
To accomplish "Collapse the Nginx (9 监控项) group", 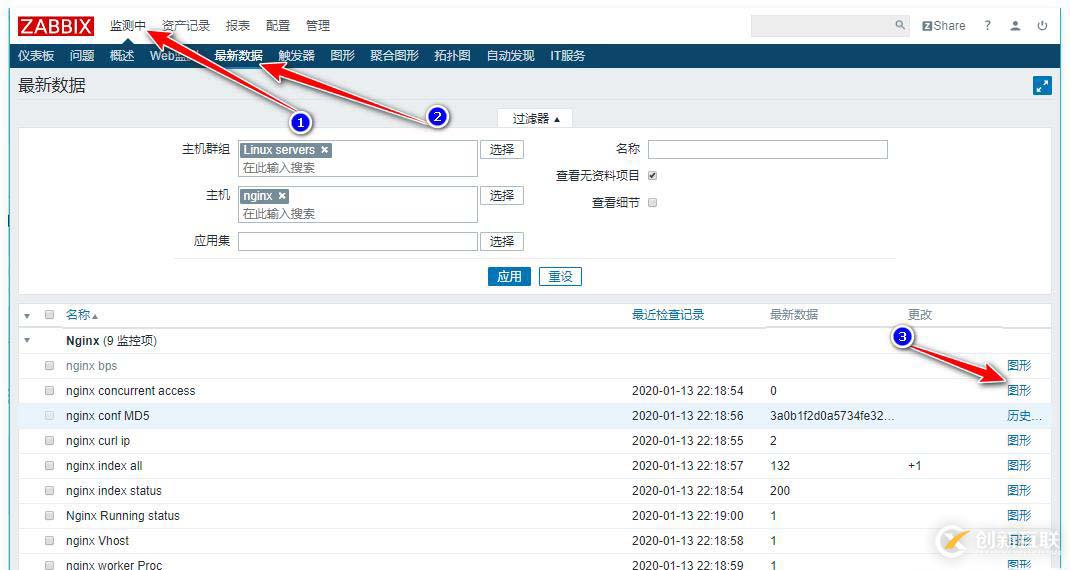I will pos(27,340).
